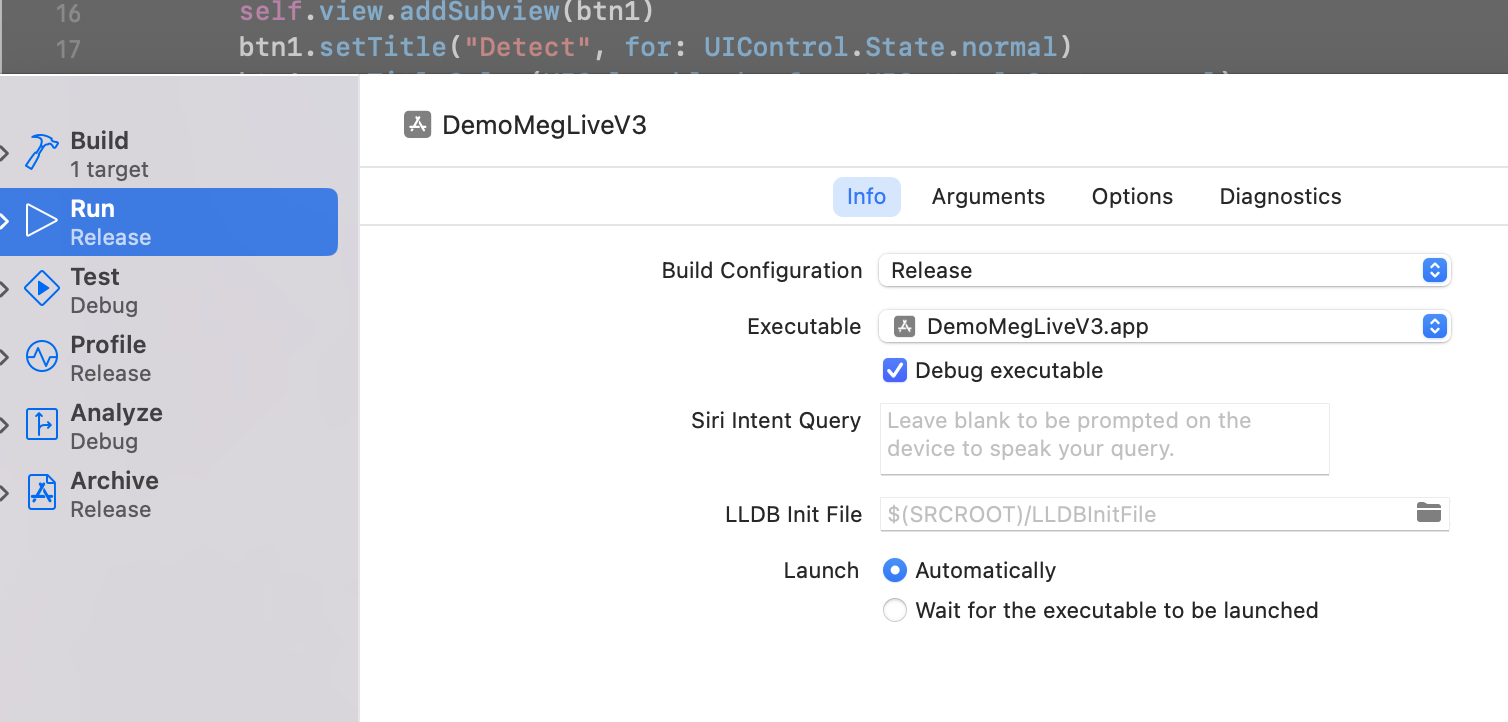This screenshot has width=1508, height=722.
Task: Click the Build hammer icon
Action: 41,153
